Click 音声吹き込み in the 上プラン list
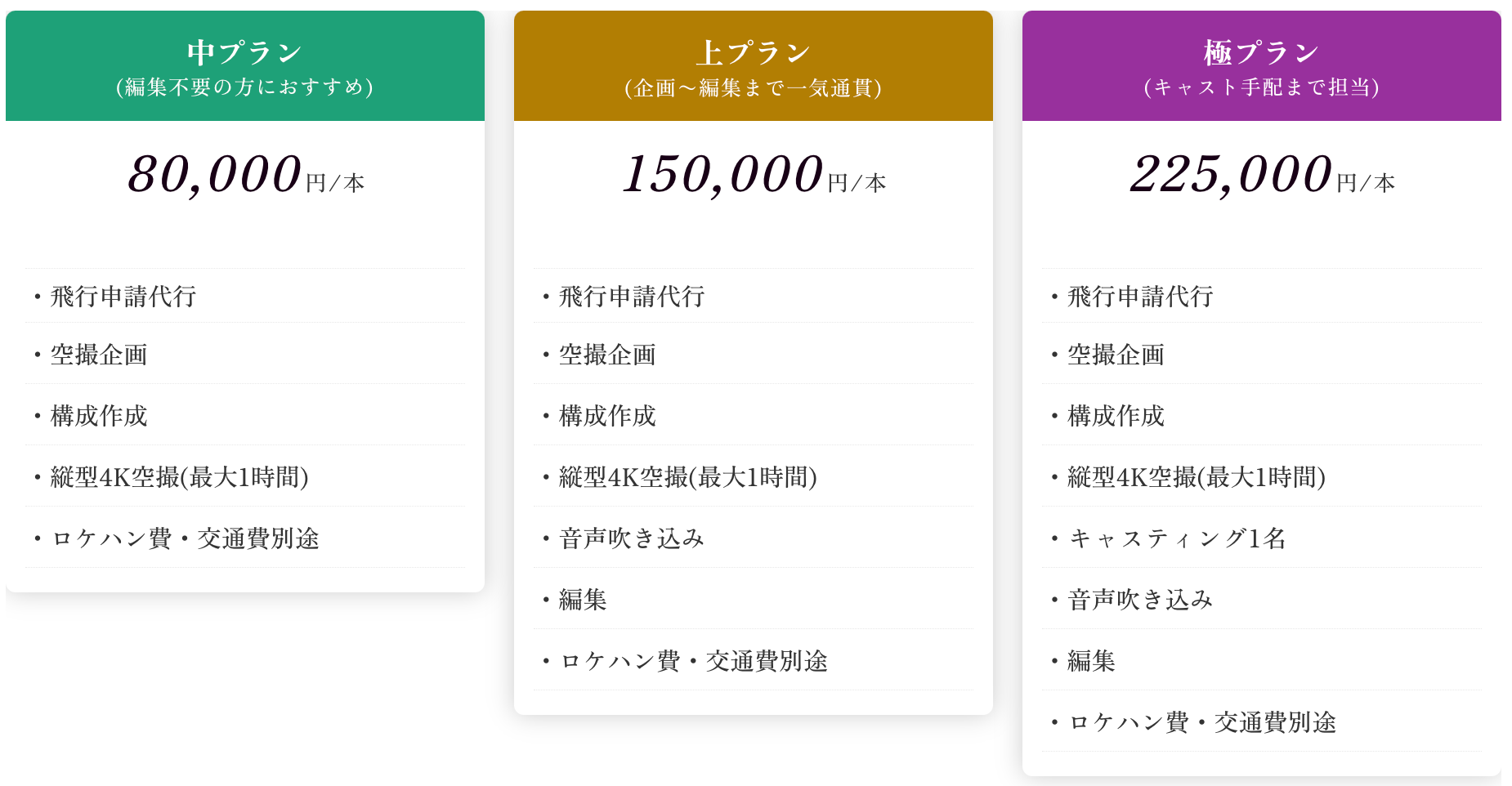This screenshot has width=1512, height=786. pyautogui.click(x=632, y=538)
